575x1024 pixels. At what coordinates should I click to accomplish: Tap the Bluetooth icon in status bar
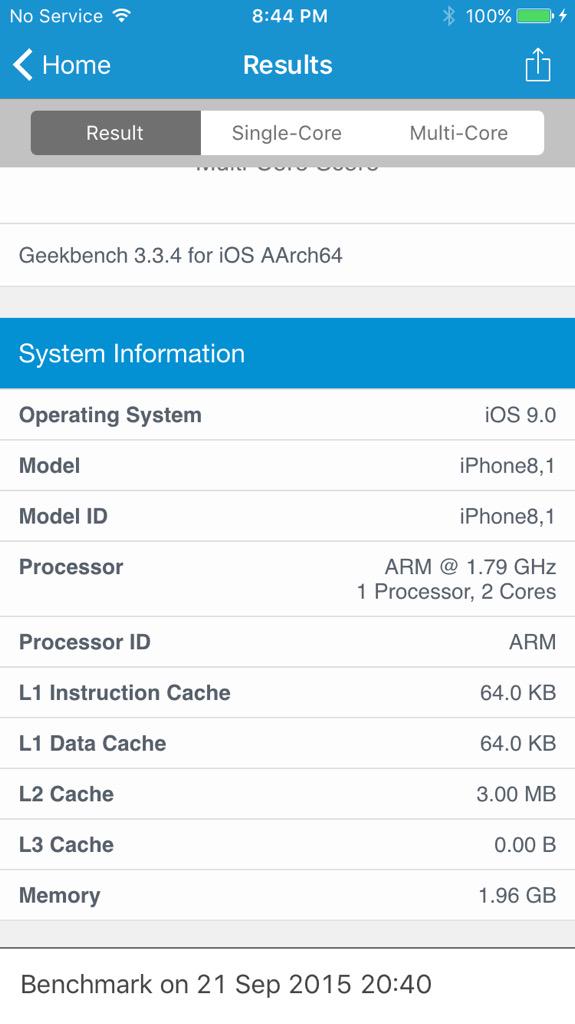448,16
